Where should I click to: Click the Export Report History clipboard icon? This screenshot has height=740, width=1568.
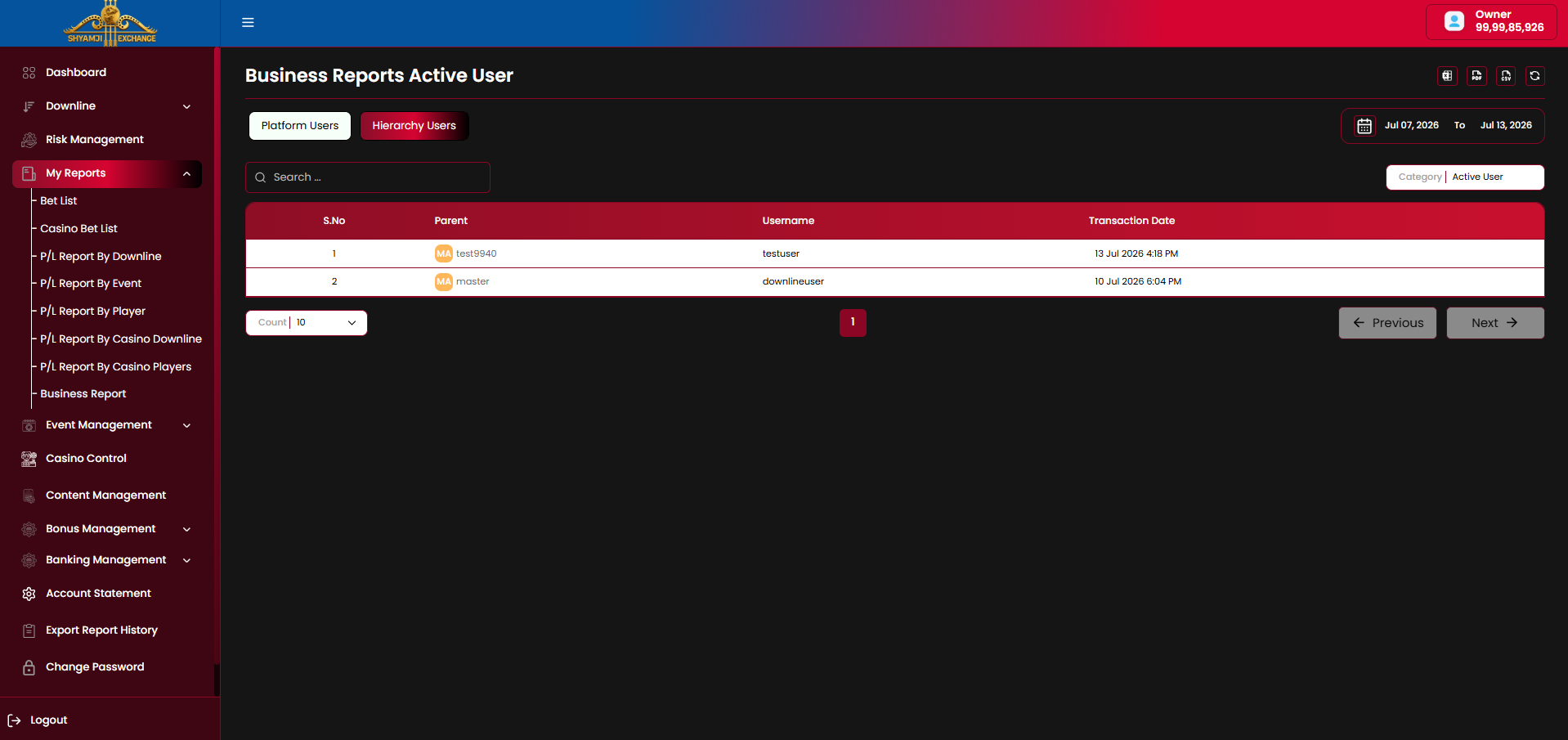click(x=29, y=630)
